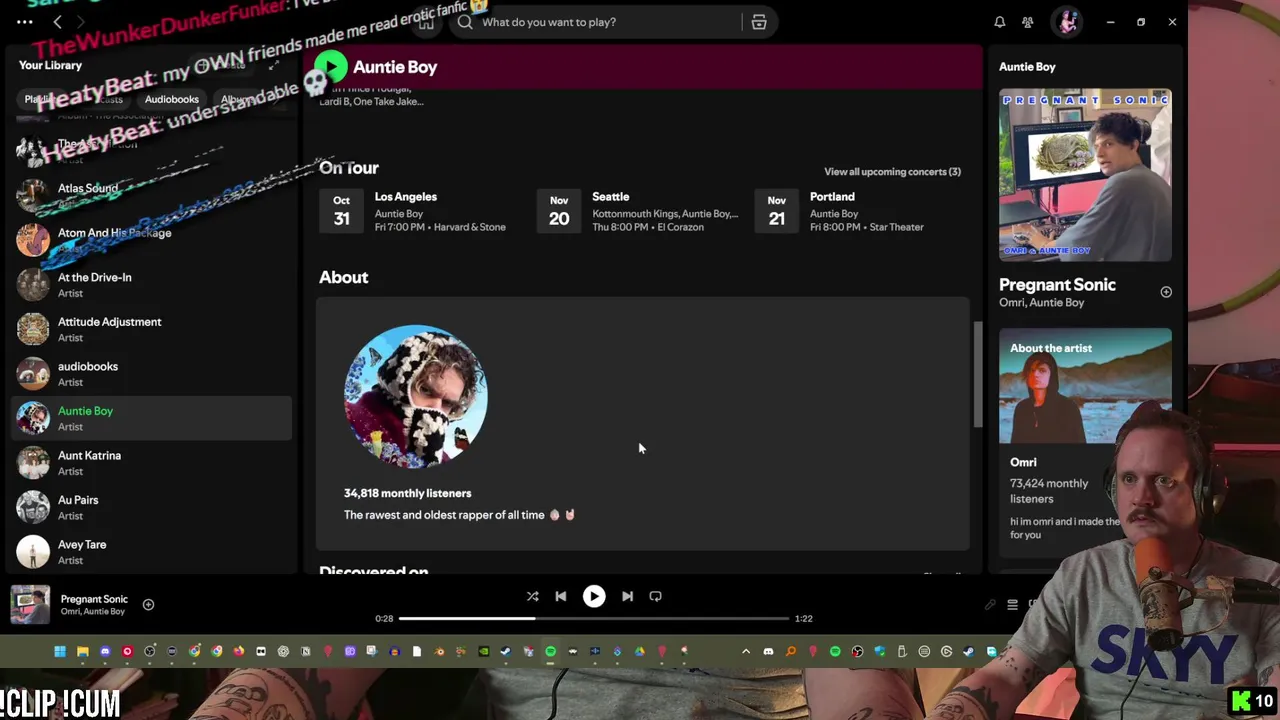Image resolution: width=1280 pixels, height=720 pixels.
Task: Open the Los Angeles Oct 31 concert
Action: coord(420,211)
